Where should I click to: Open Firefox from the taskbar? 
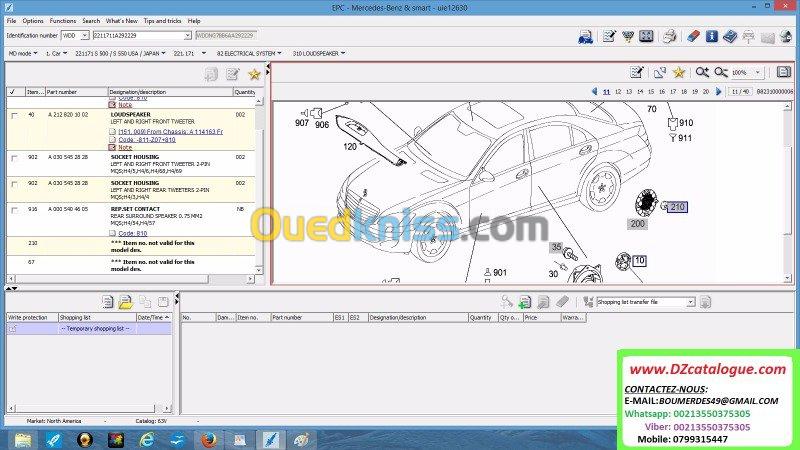coord(208,440)
